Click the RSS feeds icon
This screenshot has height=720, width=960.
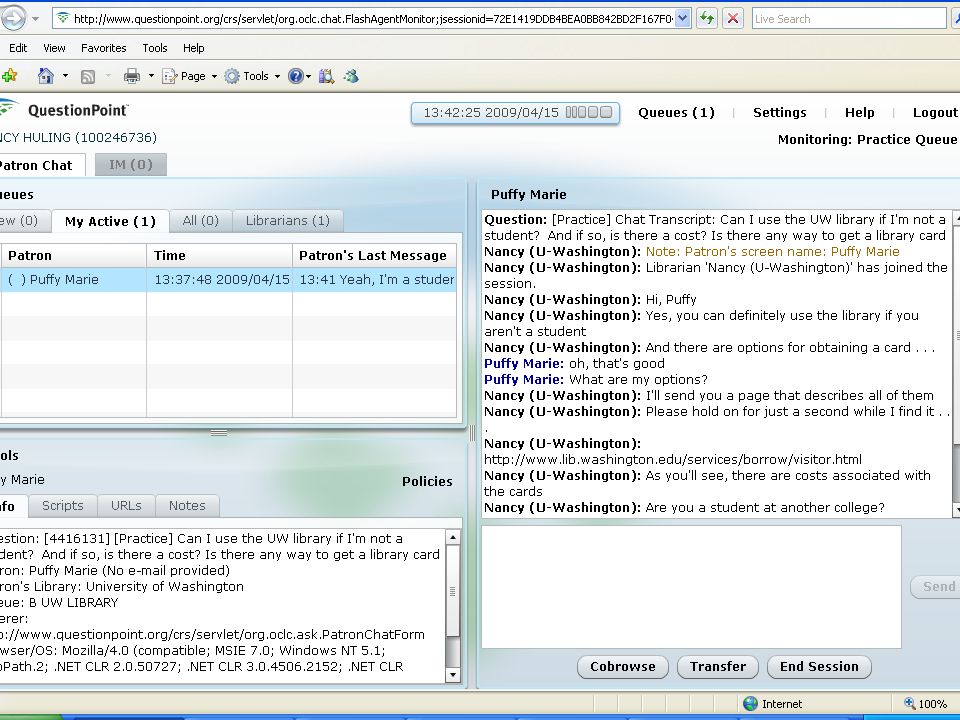tap(88, 77)
